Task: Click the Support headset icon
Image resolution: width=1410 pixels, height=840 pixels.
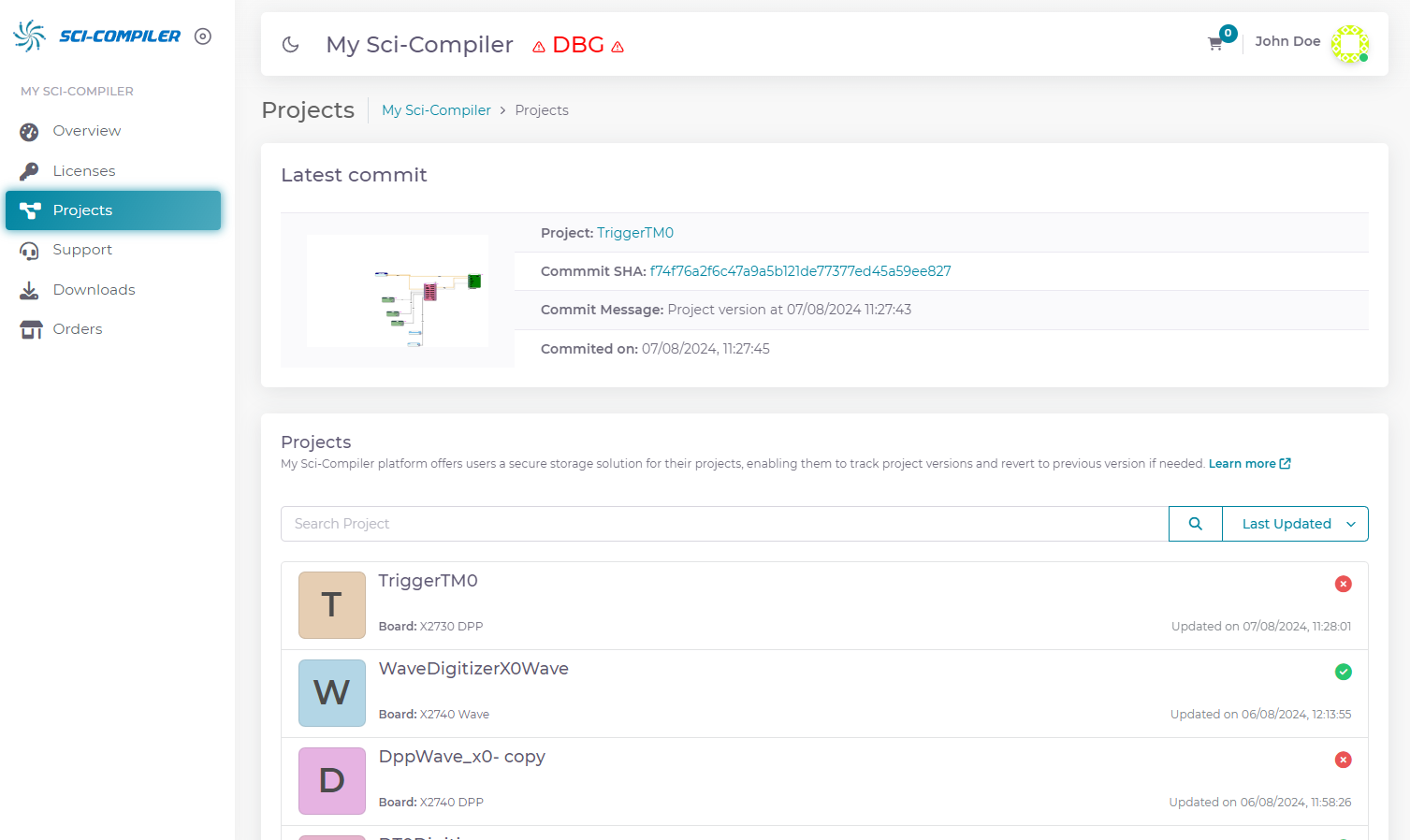Action: tap(30, 251)
